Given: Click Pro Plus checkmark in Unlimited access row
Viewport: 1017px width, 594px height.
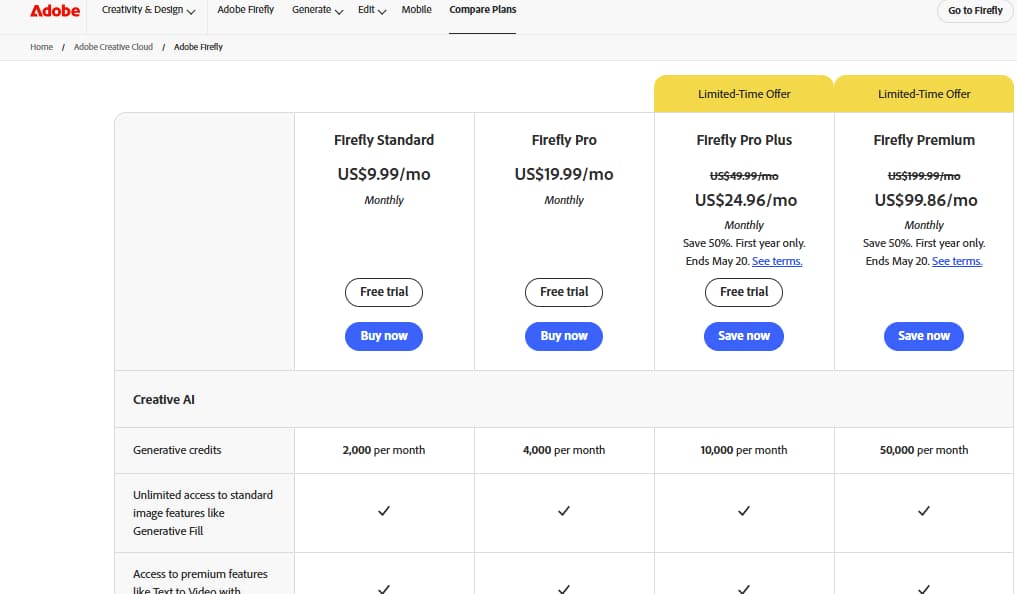Looking at the screenshot, I should 744,511.
